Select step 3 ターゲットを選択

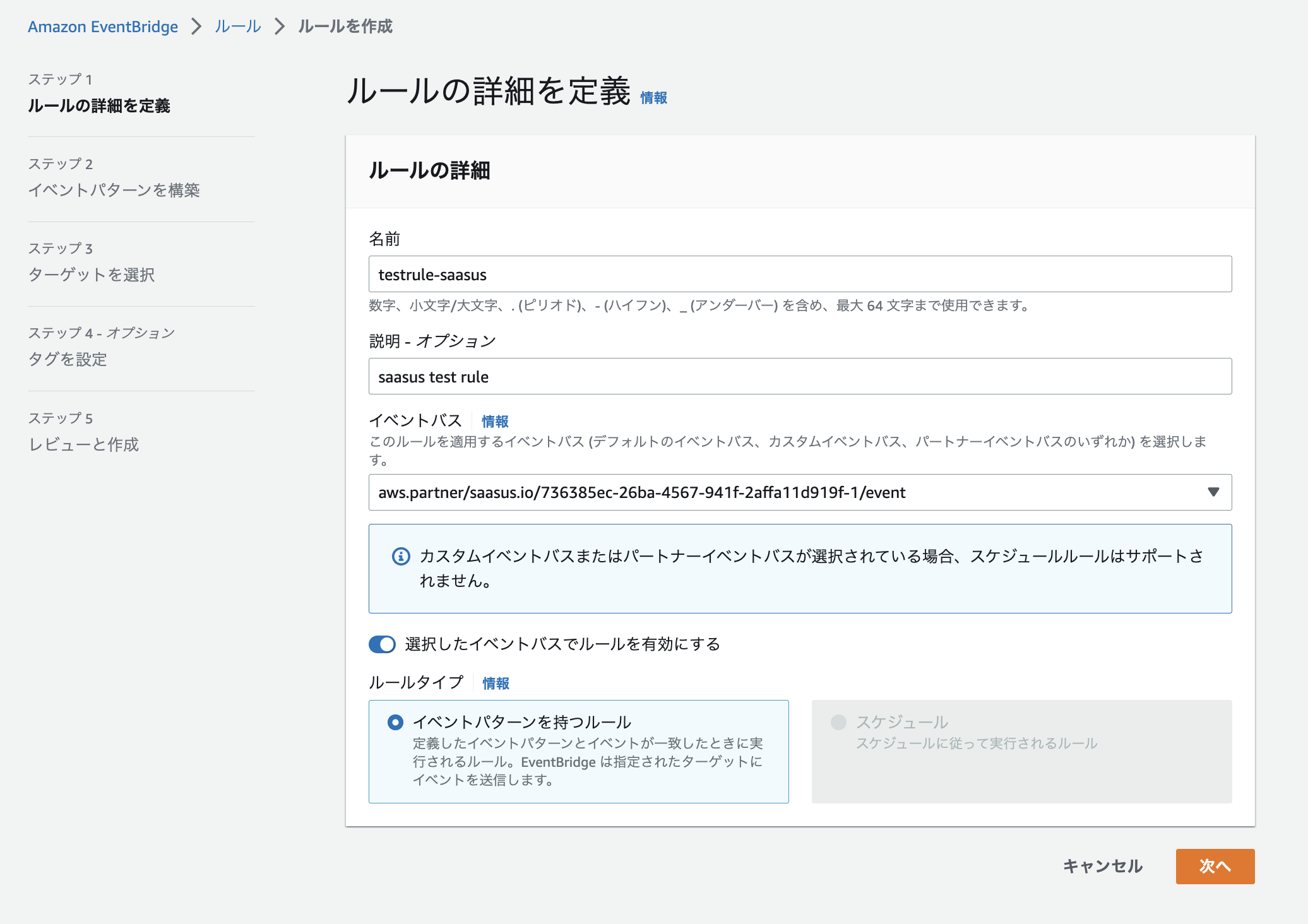tap(92, 275)
